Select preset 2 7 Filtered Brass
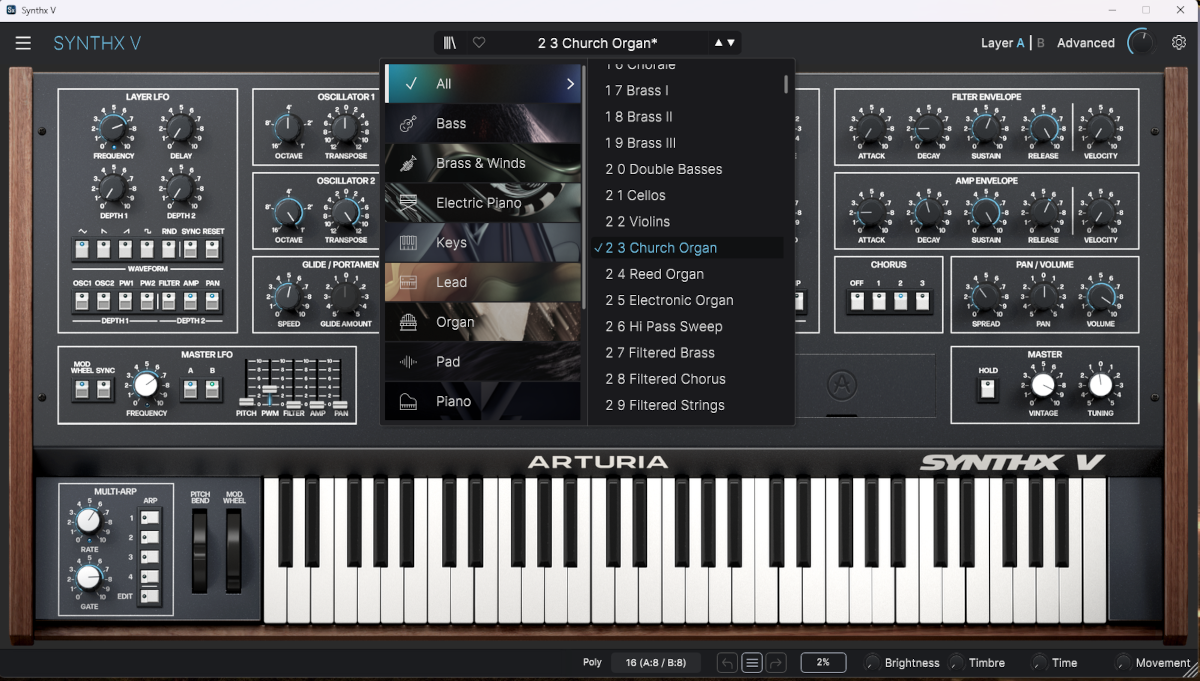Screen dimensions: 1200x681 click(688, 352)
